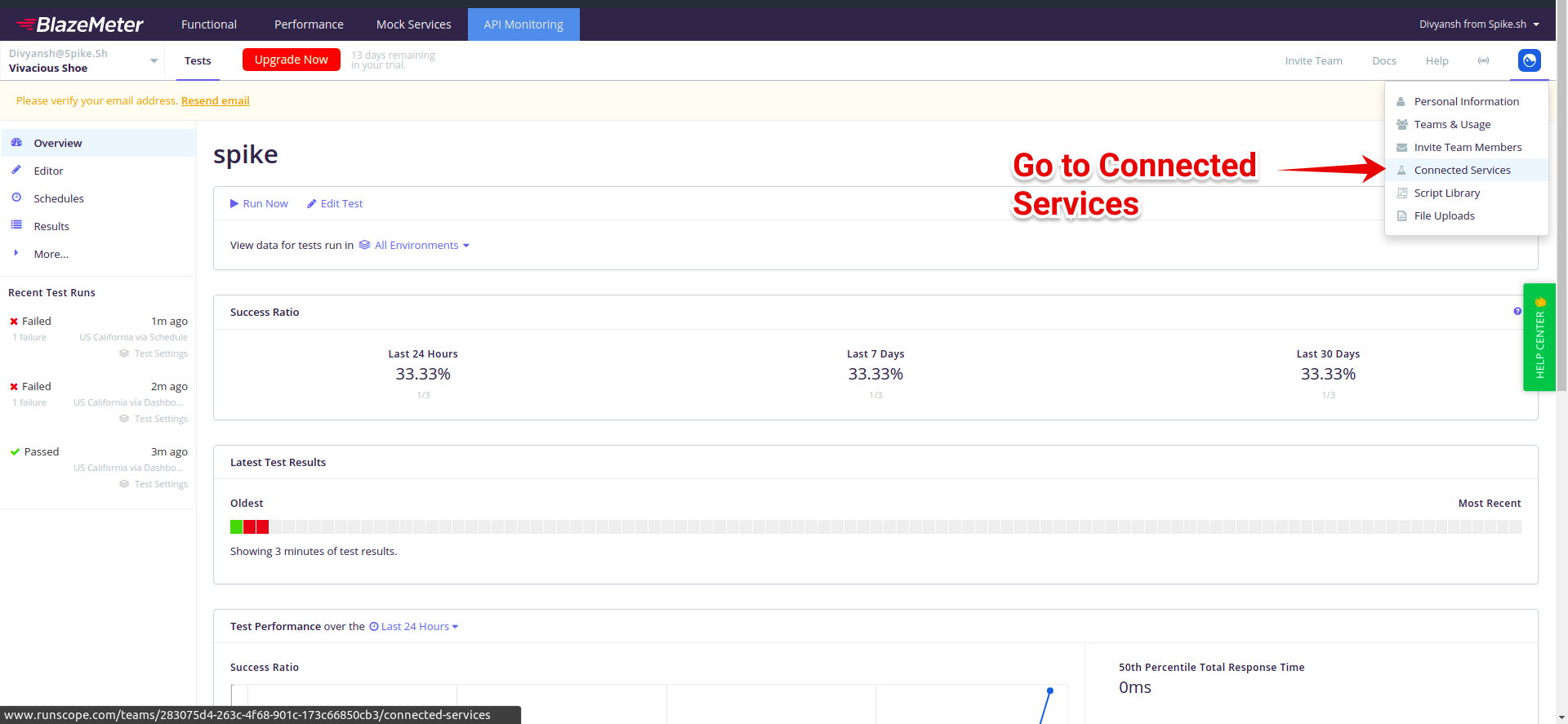Switch to the Mock Services tab
1568x724 pixels.
pyautogui.click(x=413, y=24)
